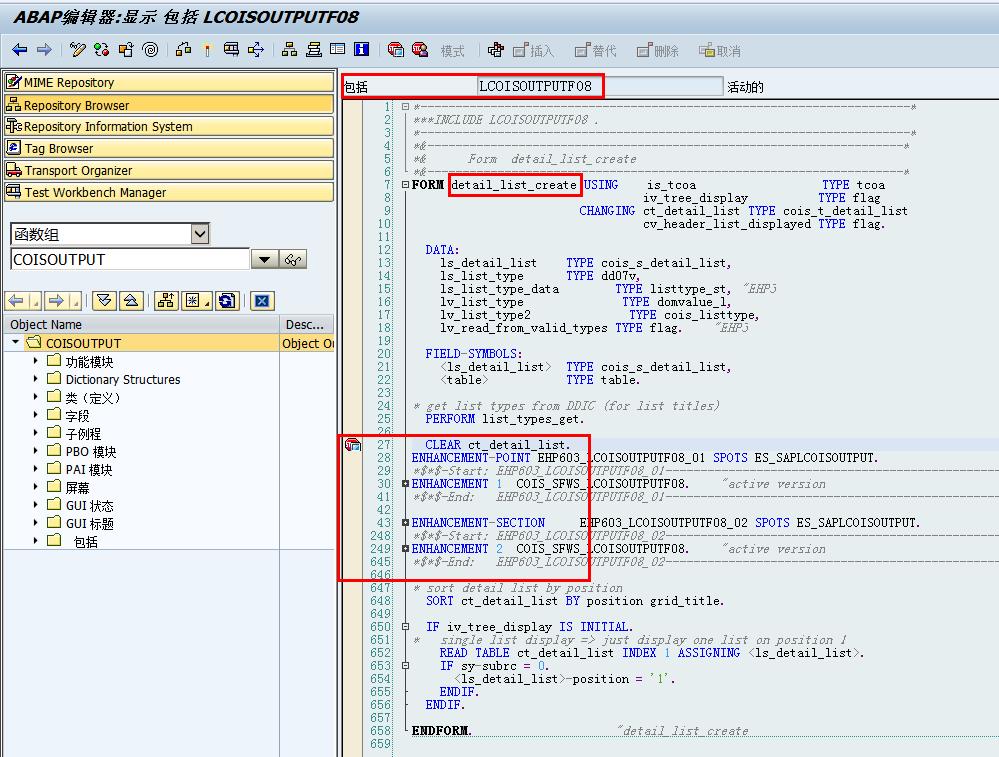Click the Collapse All Nodes icon
This screenshot has width=999, height=757.
tap(131, 301)
